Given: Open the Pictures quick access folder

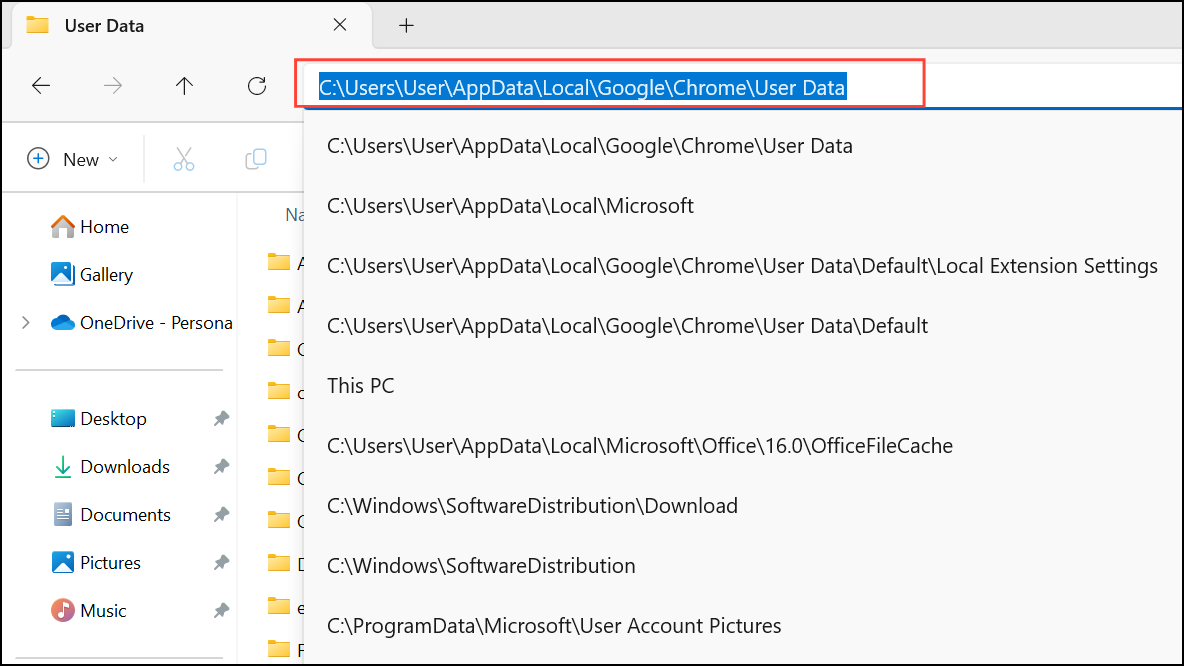Looking at the screenshot, I should click(95, 563).
